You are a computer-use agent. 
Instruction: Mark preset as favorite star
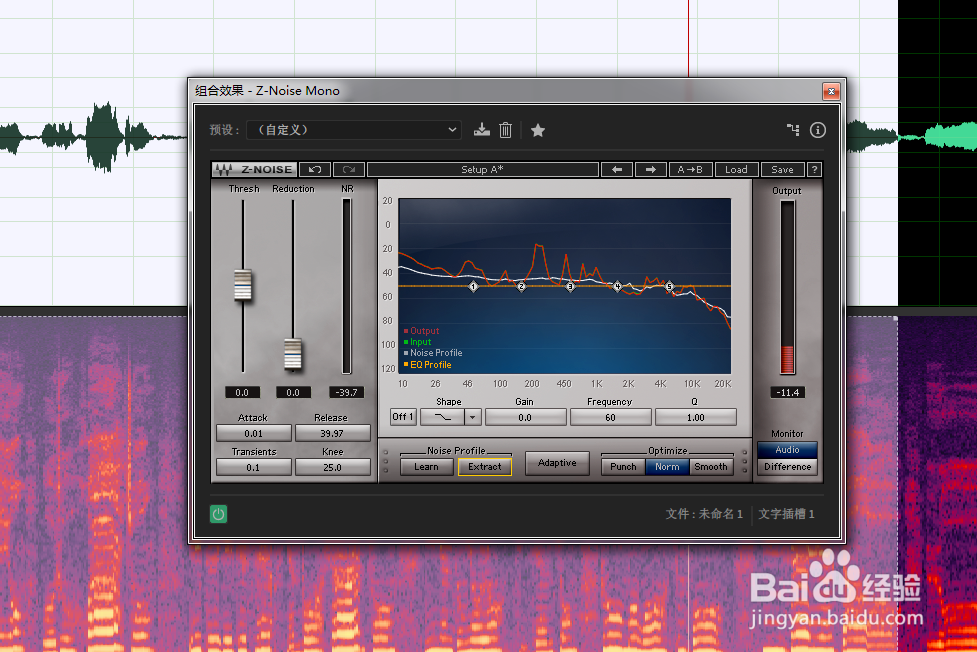[x=538, y=130]
